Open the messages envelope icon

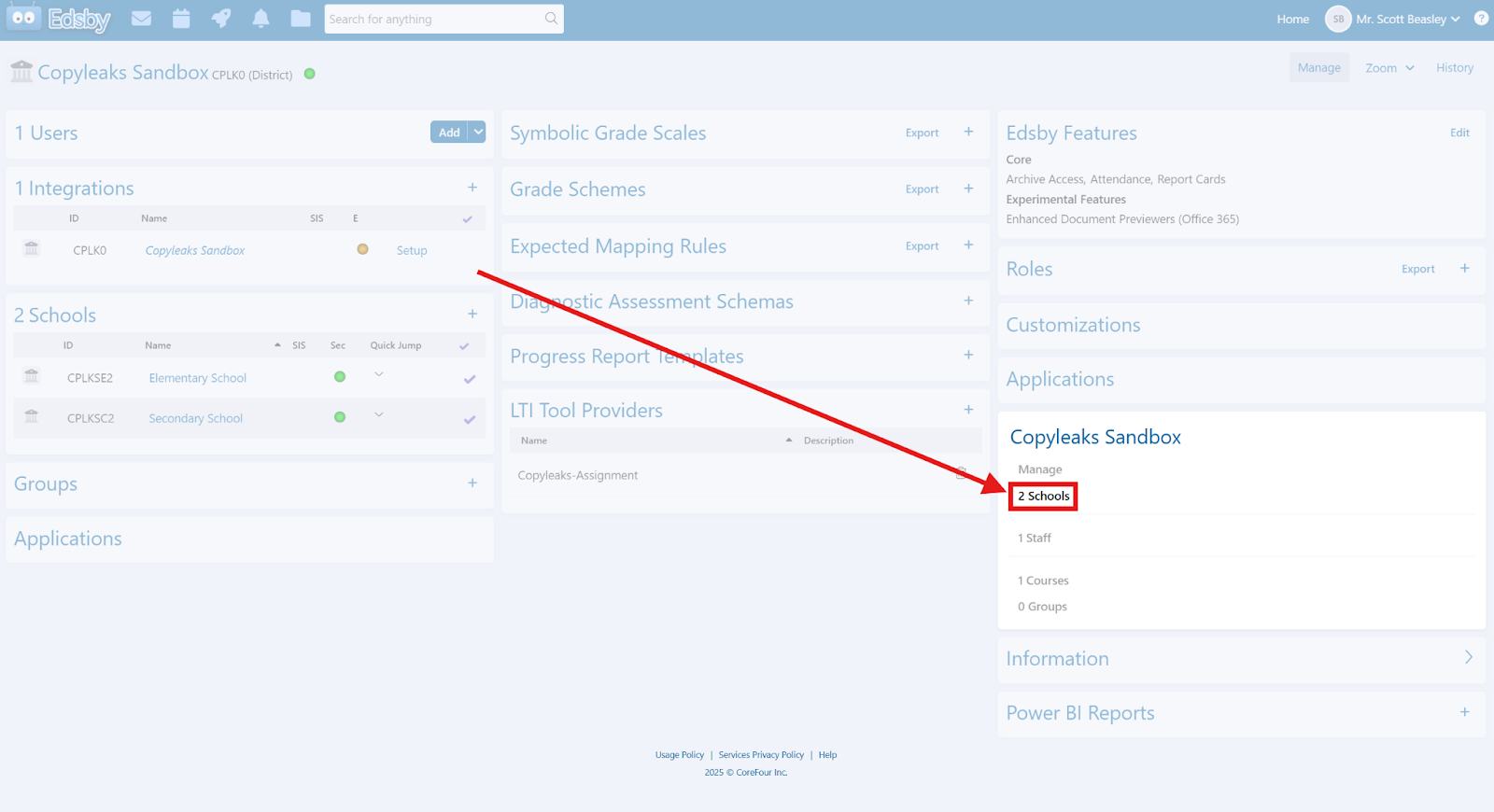(141, 19)
